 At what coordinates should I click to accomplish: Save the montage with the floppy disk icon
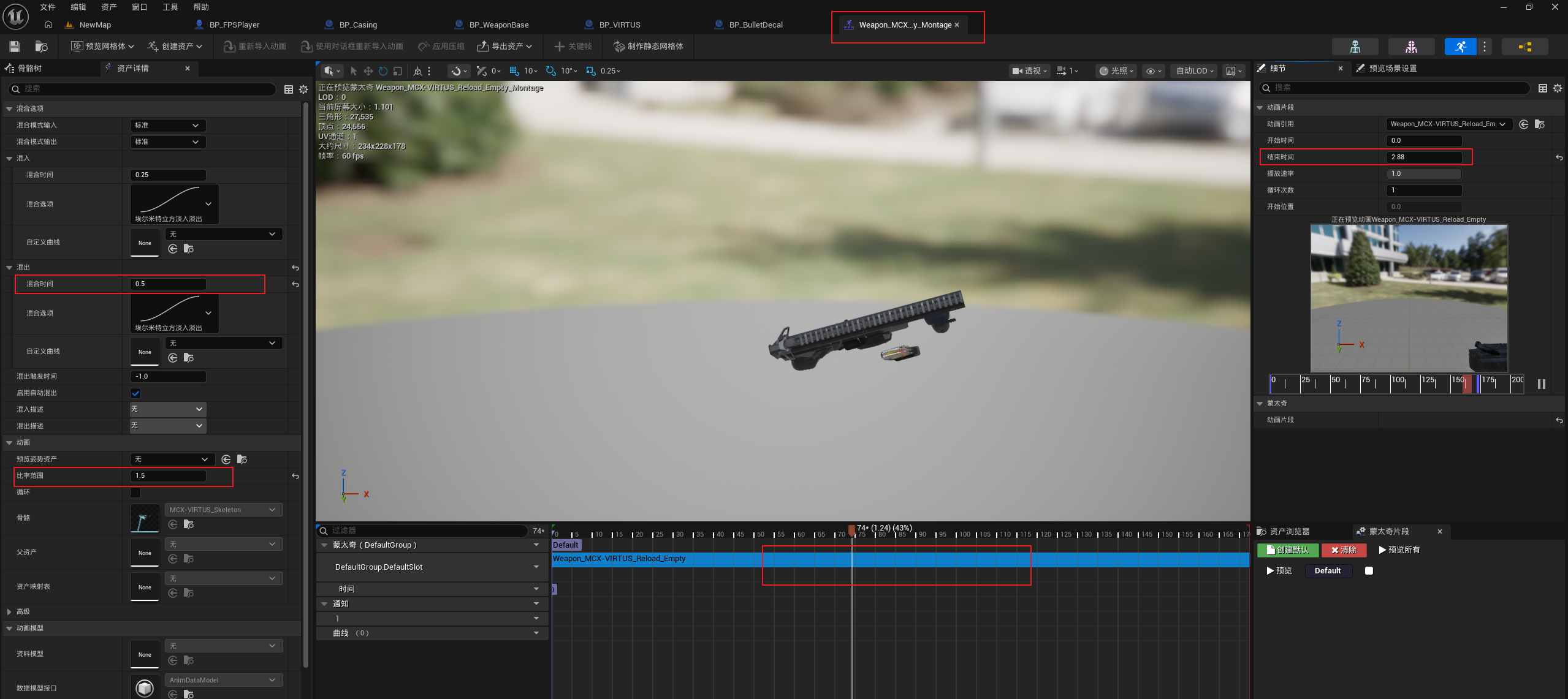pyautogui.click(x=15, y=47)
